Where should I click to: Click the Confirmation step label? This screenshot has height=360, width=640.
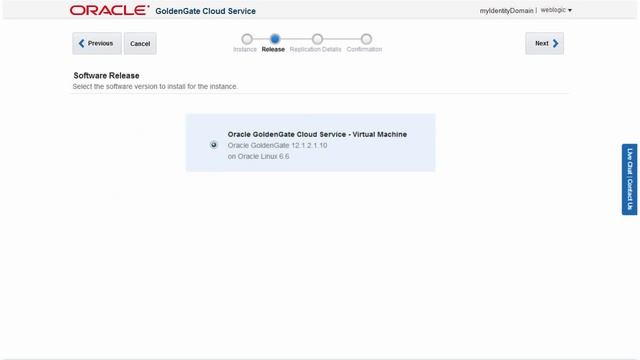364,49
